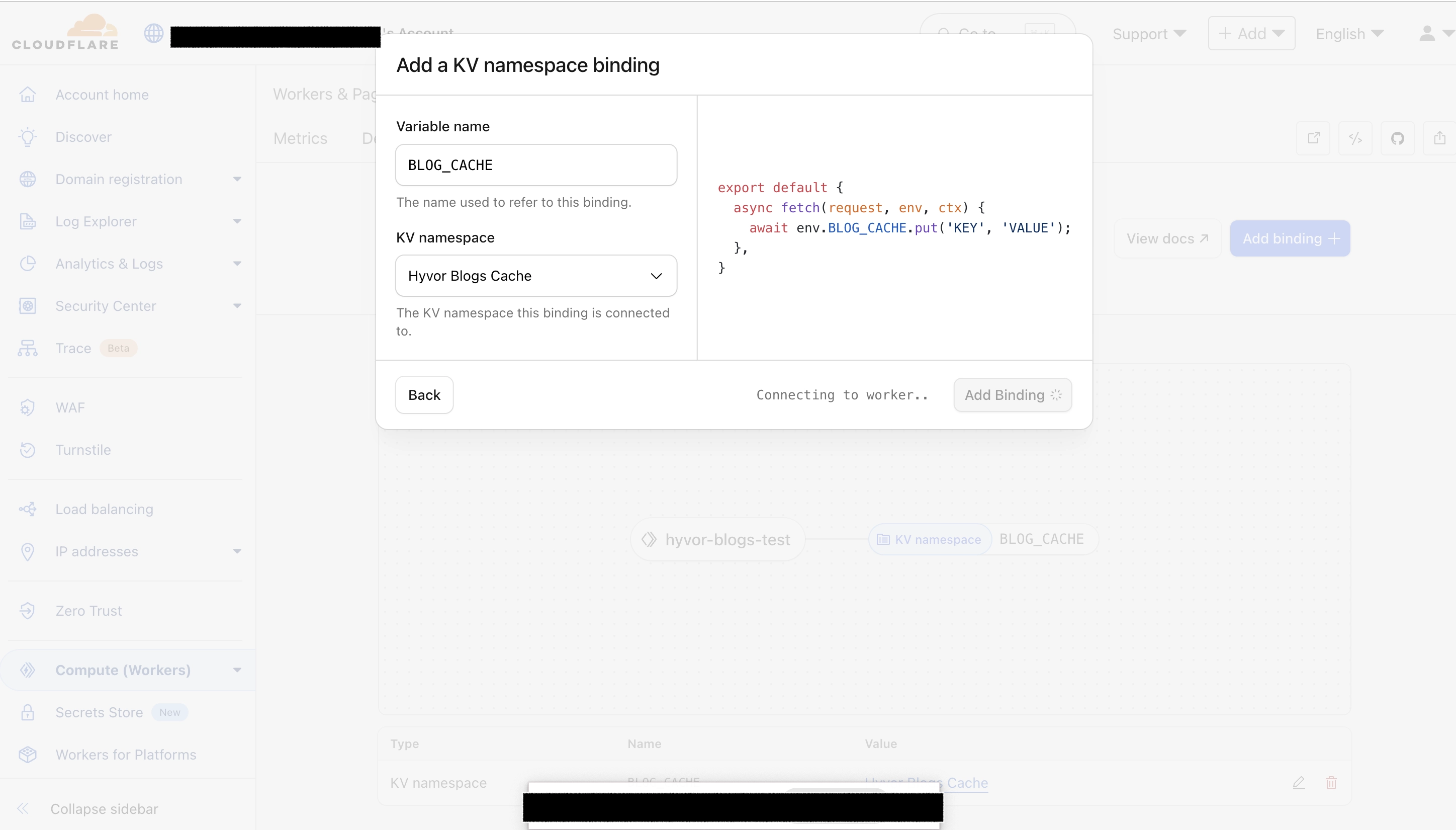Screen dimensions: 1456x830
Task: Click the user profile icon
Action: [x=1427, y=34]
